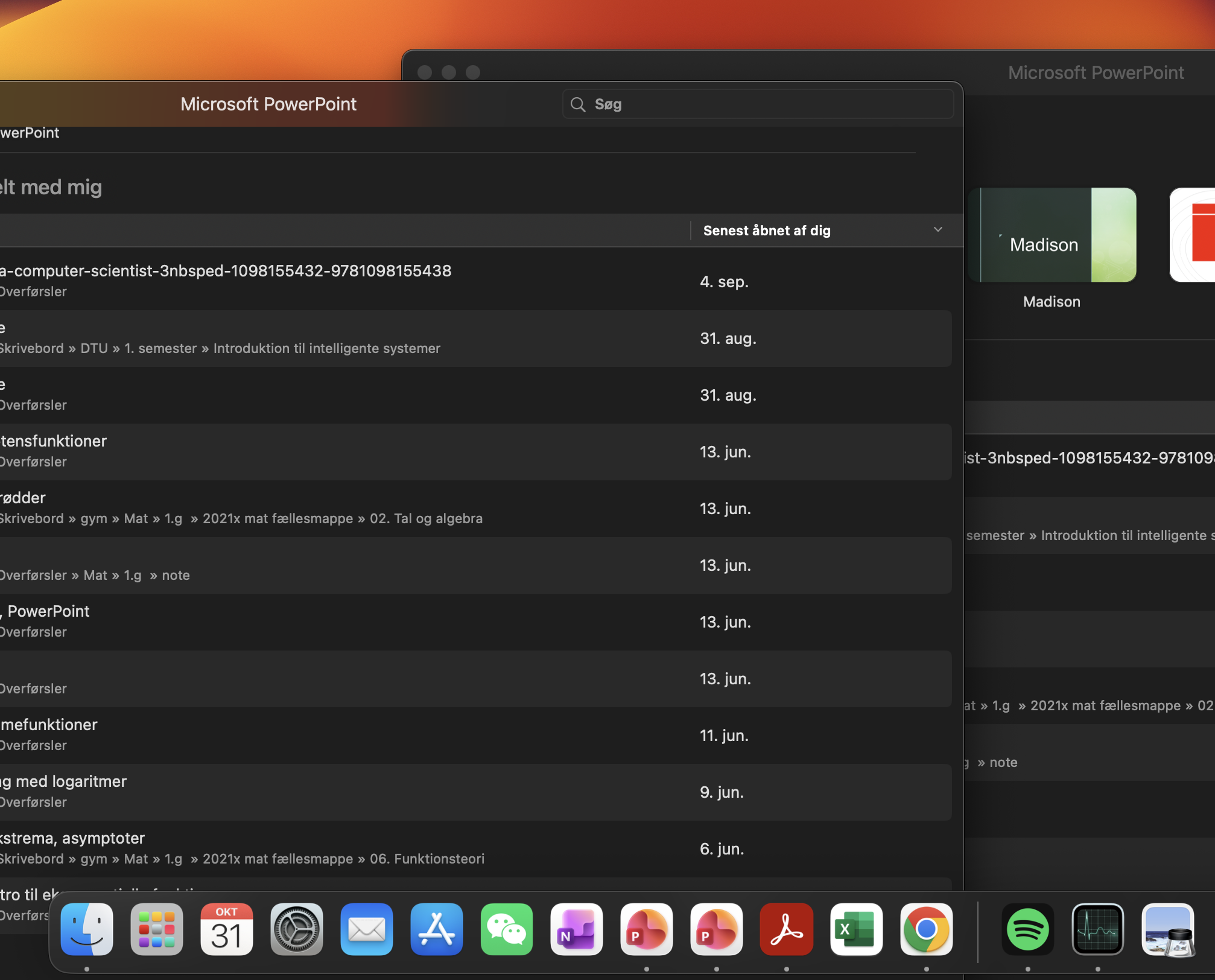This screenshot has height=980, width=1215.
Task: Open 'ist-3nbsped-1098155432' file in the background window
Action: [x=1089, y=458]
